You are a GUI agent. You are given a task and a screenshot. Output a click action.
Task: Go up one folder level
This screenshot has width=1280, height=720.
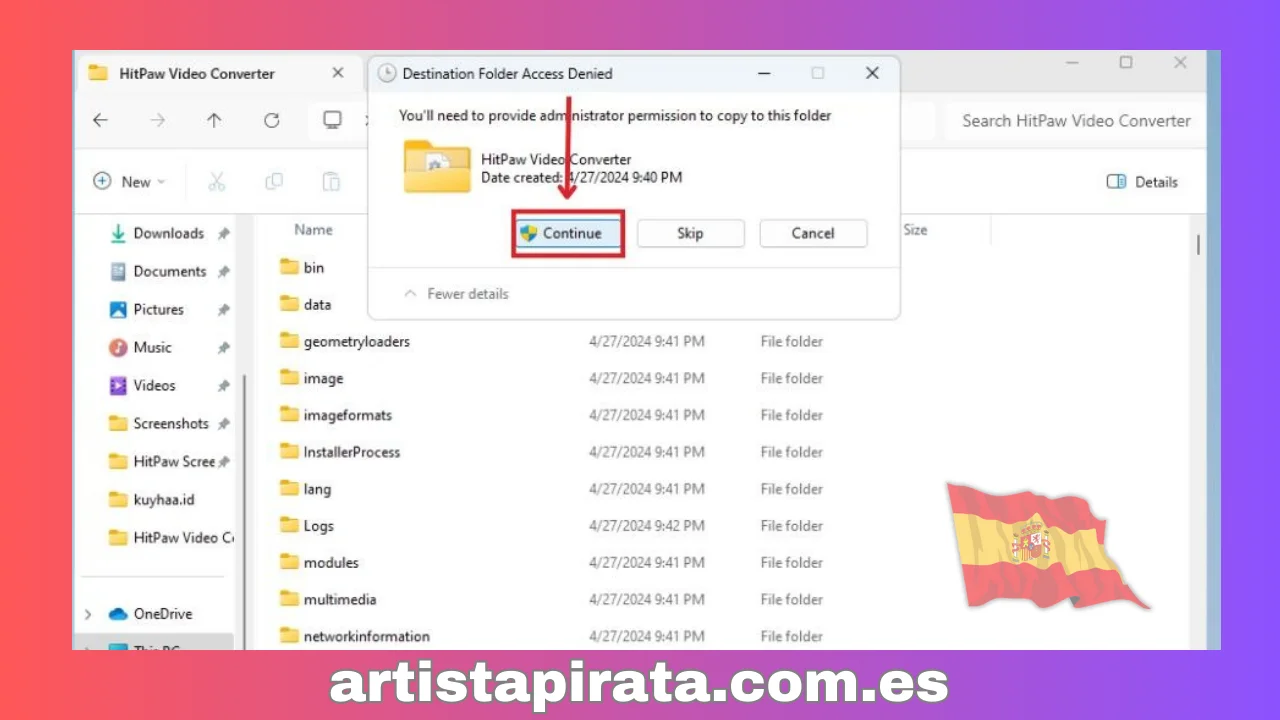214,121
